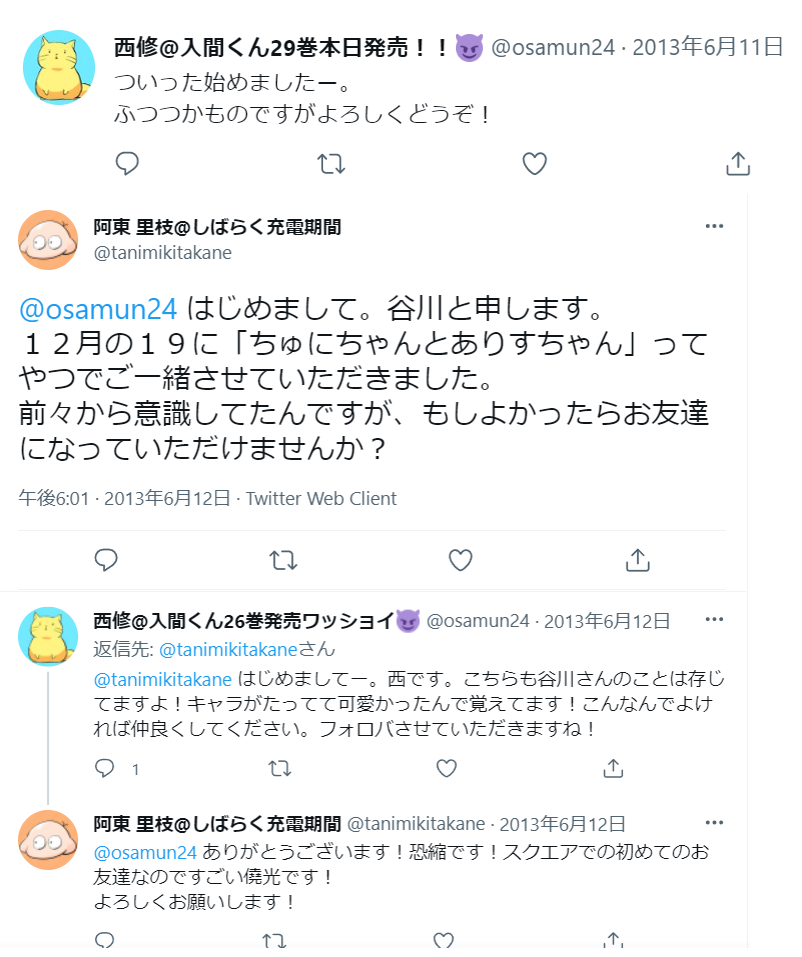Retweet the top osamun24 tweet
This screenshot has width=802, height=957.
pos(331,163)
